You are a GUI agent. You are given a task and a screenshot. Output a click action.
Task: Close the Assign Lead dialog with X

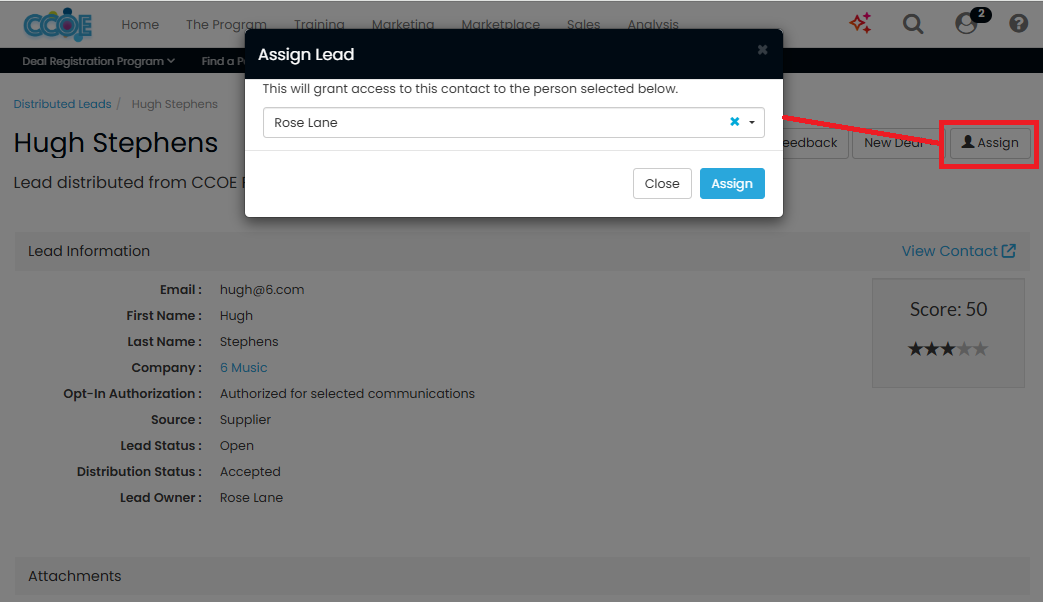point(762,50)
